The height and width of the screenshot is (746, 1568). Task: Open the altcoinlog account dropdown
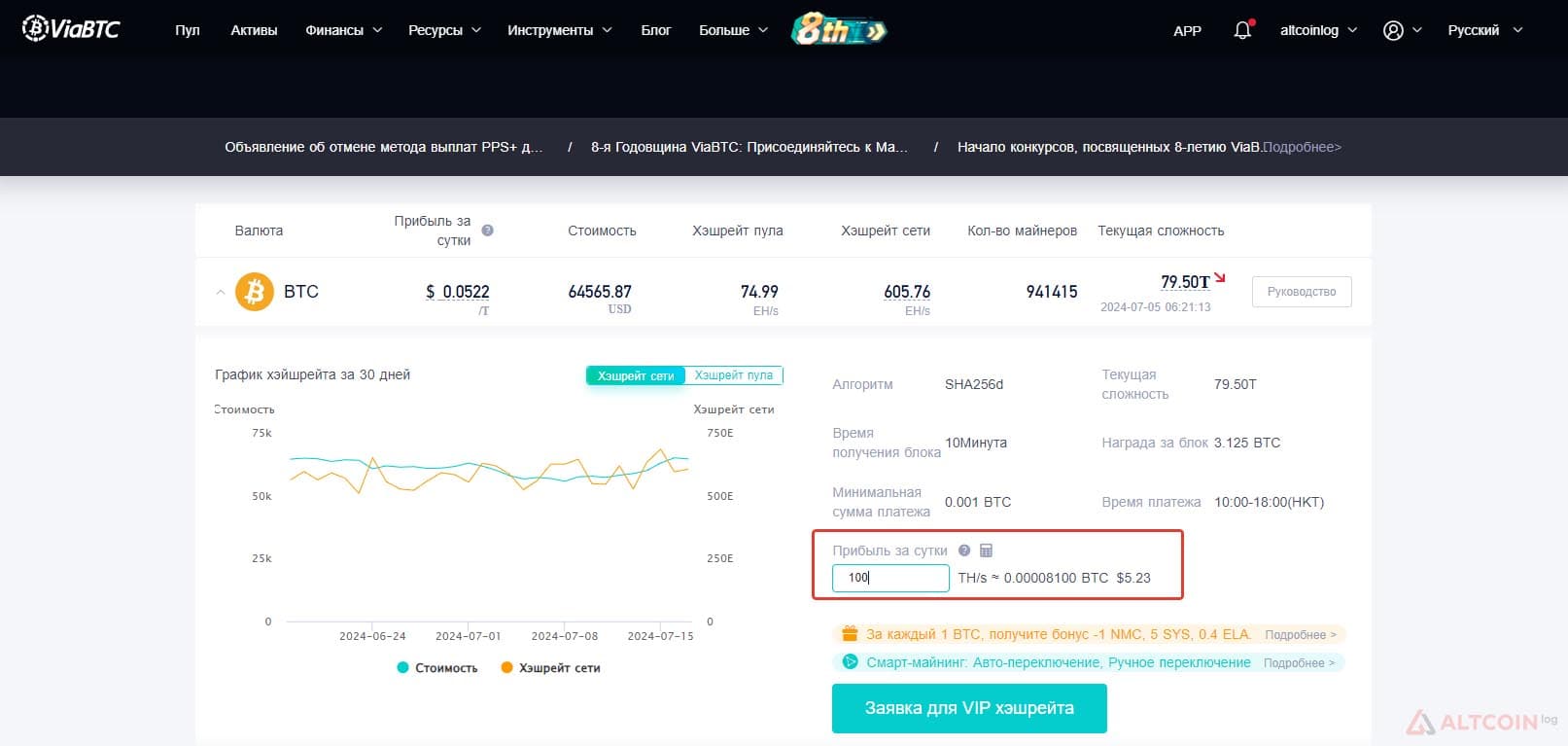tap(1319, 30)
